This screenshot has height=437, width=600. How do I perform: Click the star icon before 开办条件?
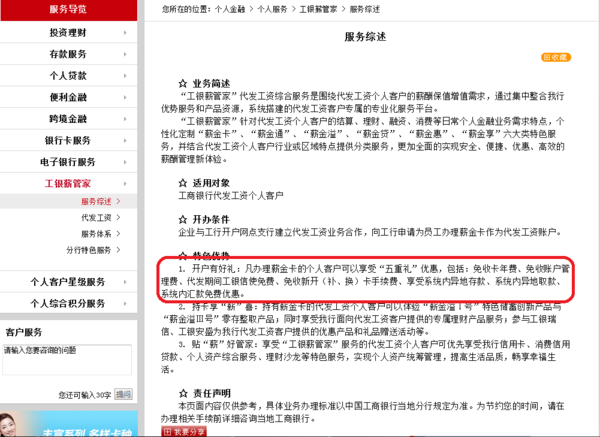click(x=183, y=220)
